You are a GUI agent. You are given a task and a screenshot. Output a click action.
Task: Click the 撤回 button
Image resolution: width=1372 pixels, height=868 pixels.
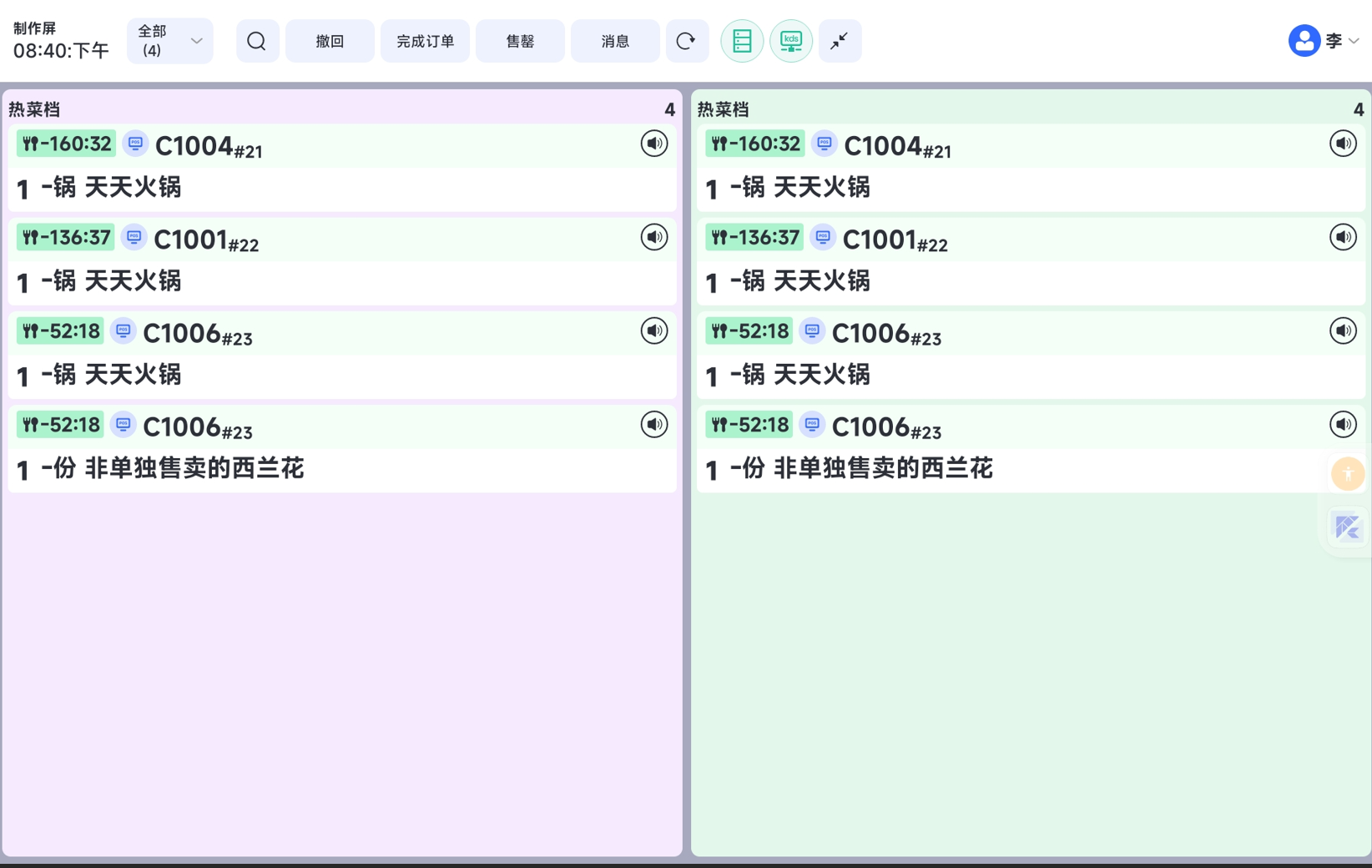pos(330,41)
